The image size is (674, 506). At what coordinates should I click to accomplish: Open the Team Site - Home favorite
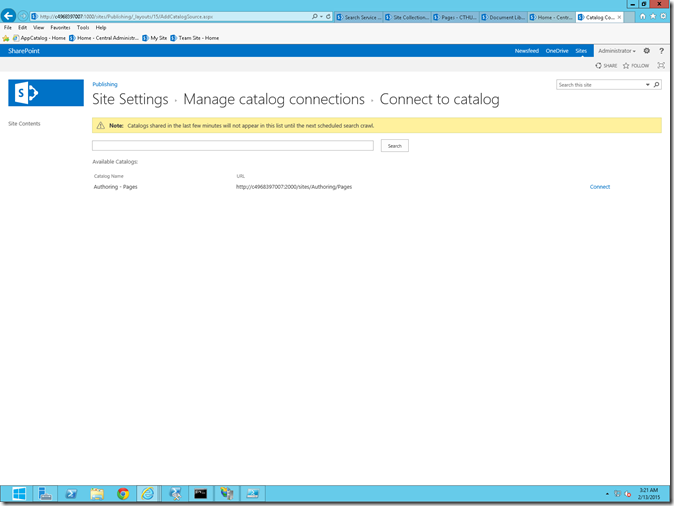click(194, 38)
